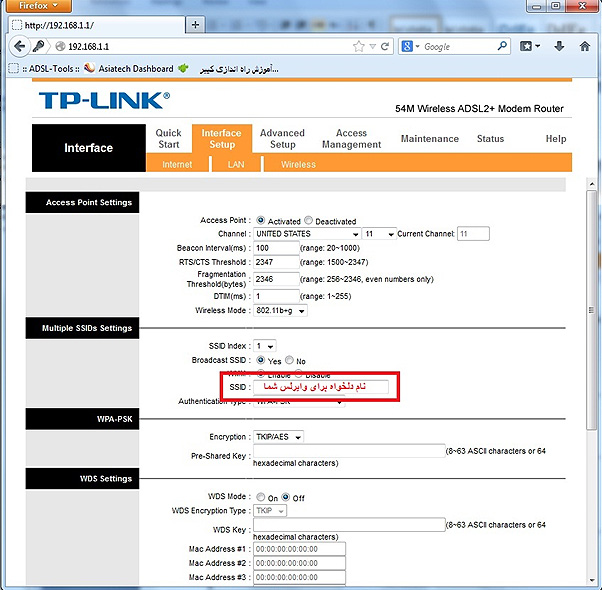Click the Mac Address #1 field
Viewport: 602px width, 590px height.
pyautogui.click(x=299, y=549)
